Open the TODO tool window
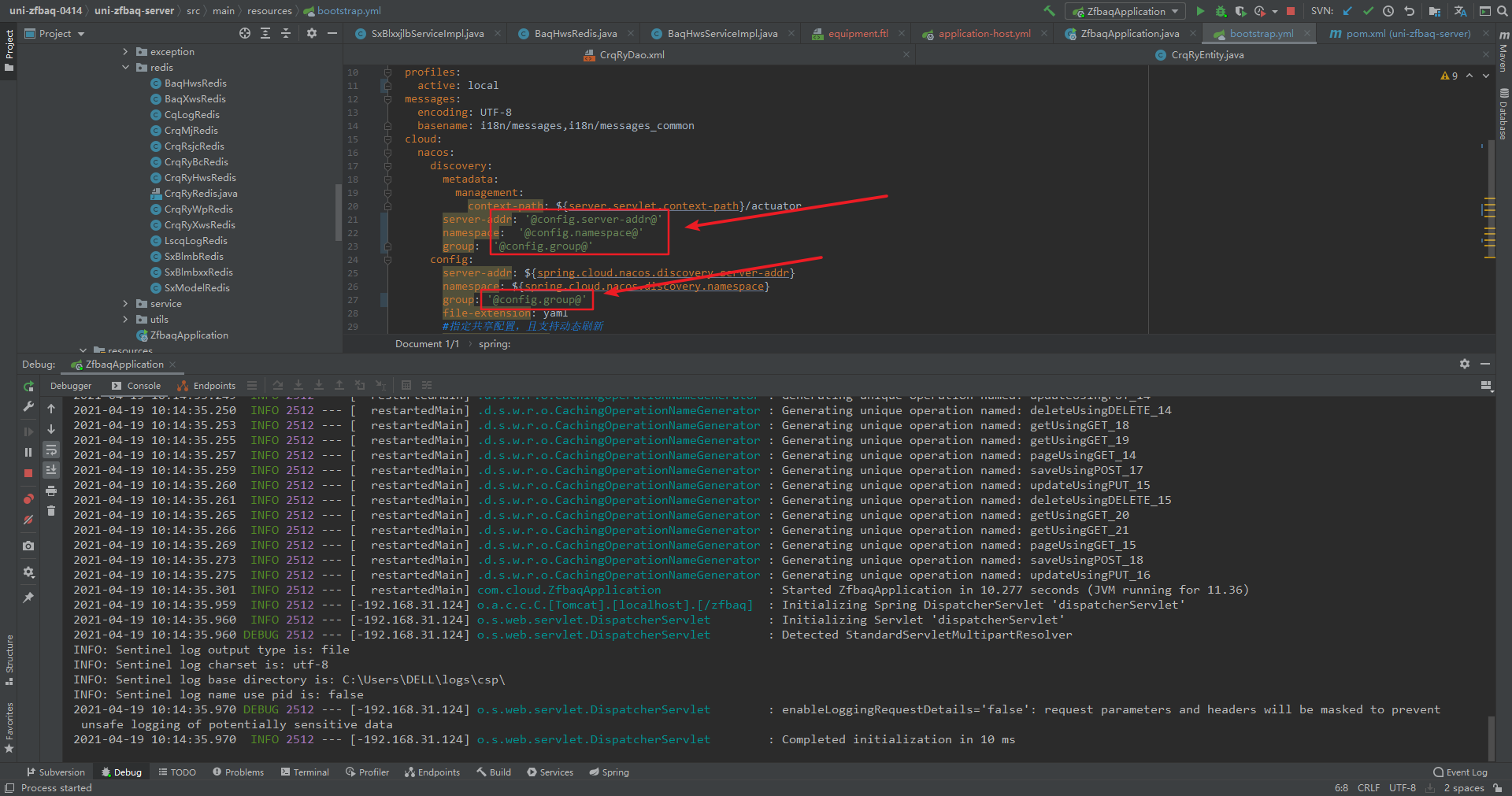This screenshot has height=796, width=1512. pyautogui.click(x=177, y=772)
